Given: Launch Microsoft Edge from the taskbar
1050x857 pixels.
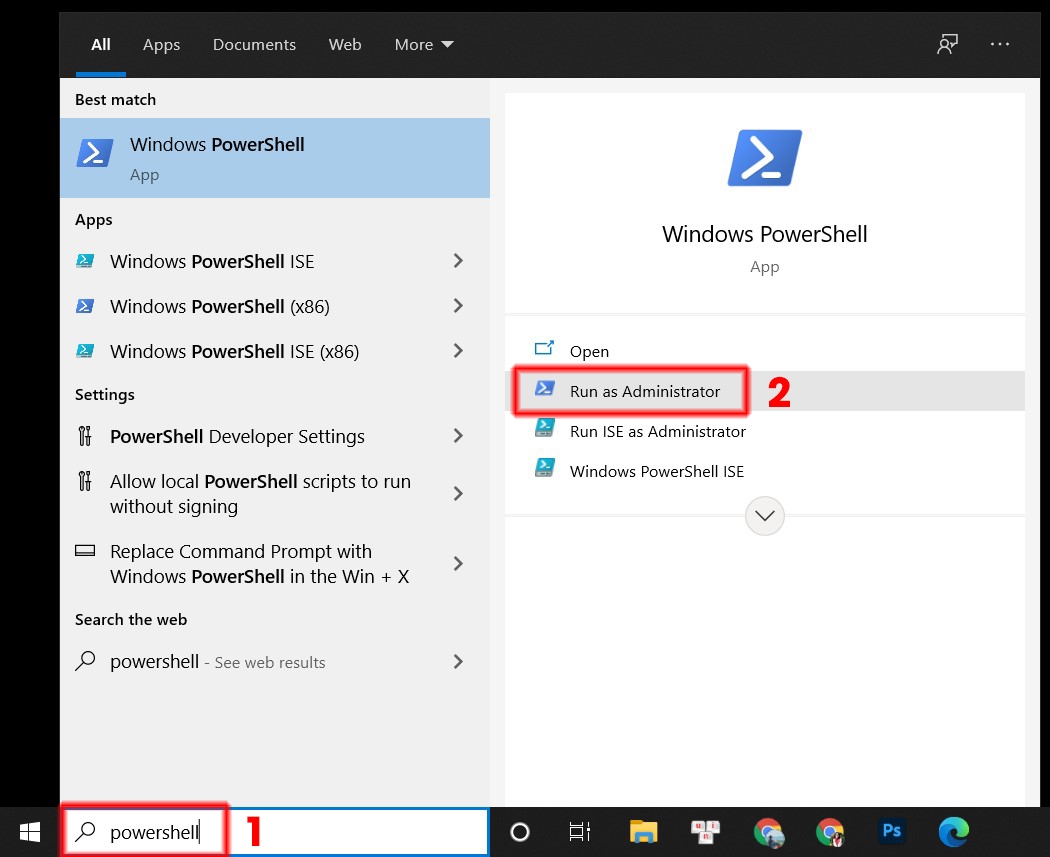Looking at the screenshot, I should pyautogui.click(x=954, y=832).
